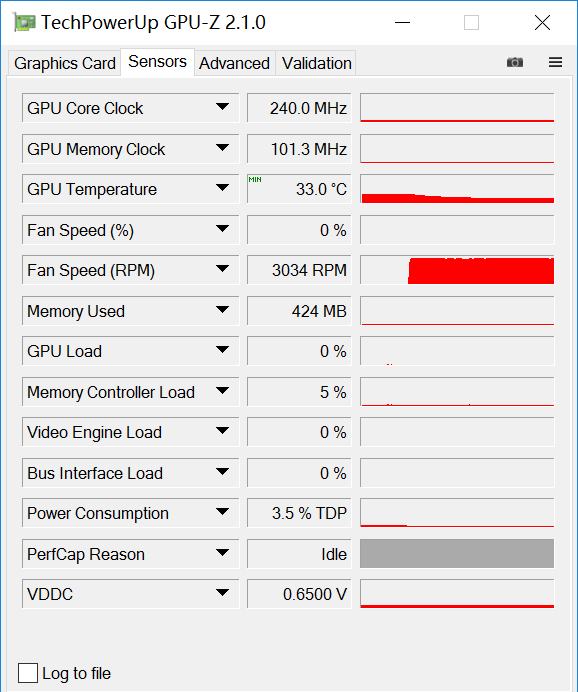This screenshot has height=692, width=578.
Task: Click the Fan Speed RPM history graph
Action: click(x=457, y=270)
